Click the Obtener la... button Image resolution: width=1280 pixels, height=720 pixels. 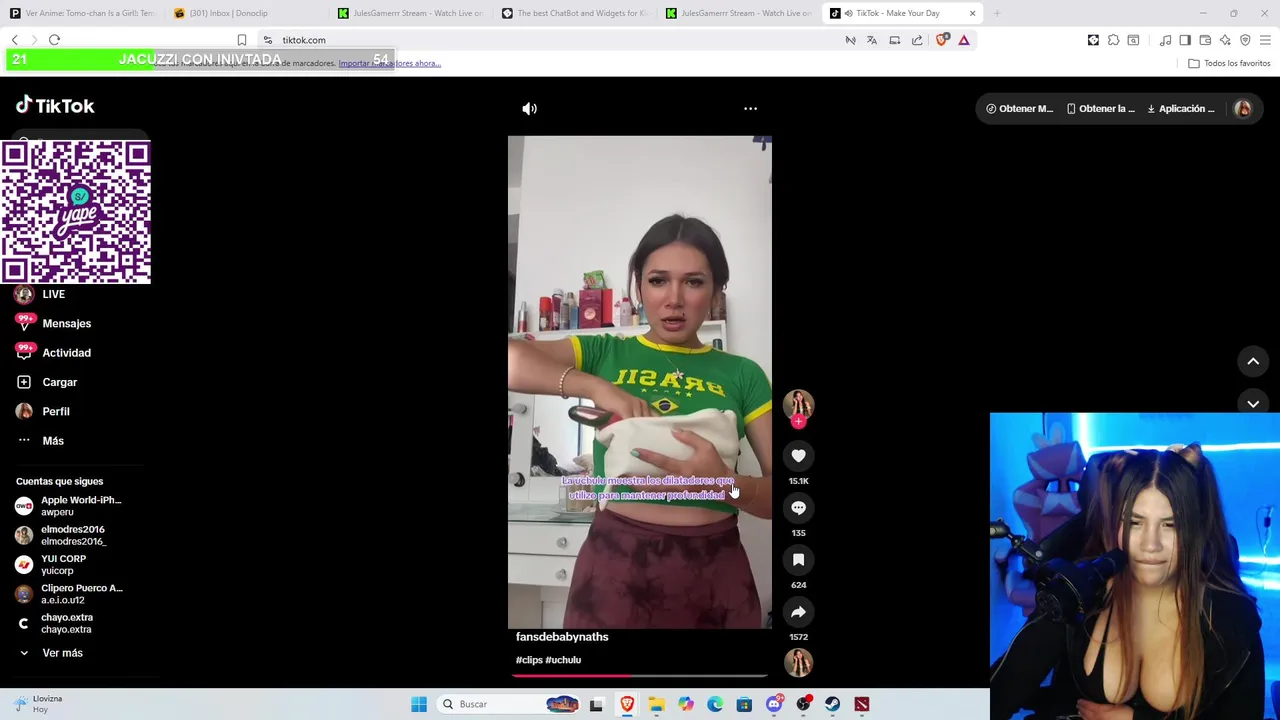[x=1100, y=109]
